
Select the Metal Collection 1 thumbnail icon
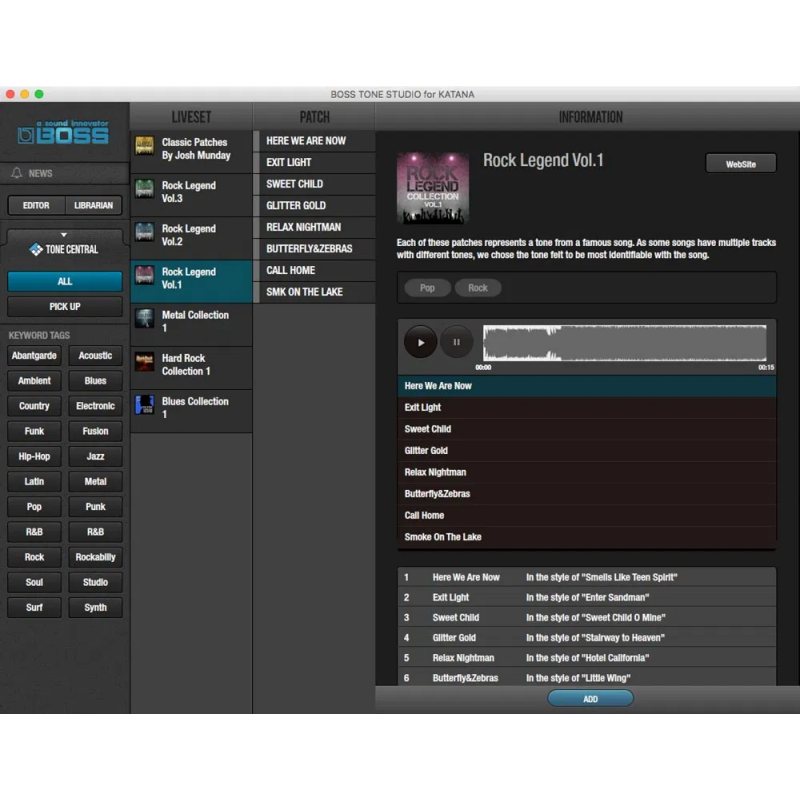pyautogui.click(x=144, y=318)
